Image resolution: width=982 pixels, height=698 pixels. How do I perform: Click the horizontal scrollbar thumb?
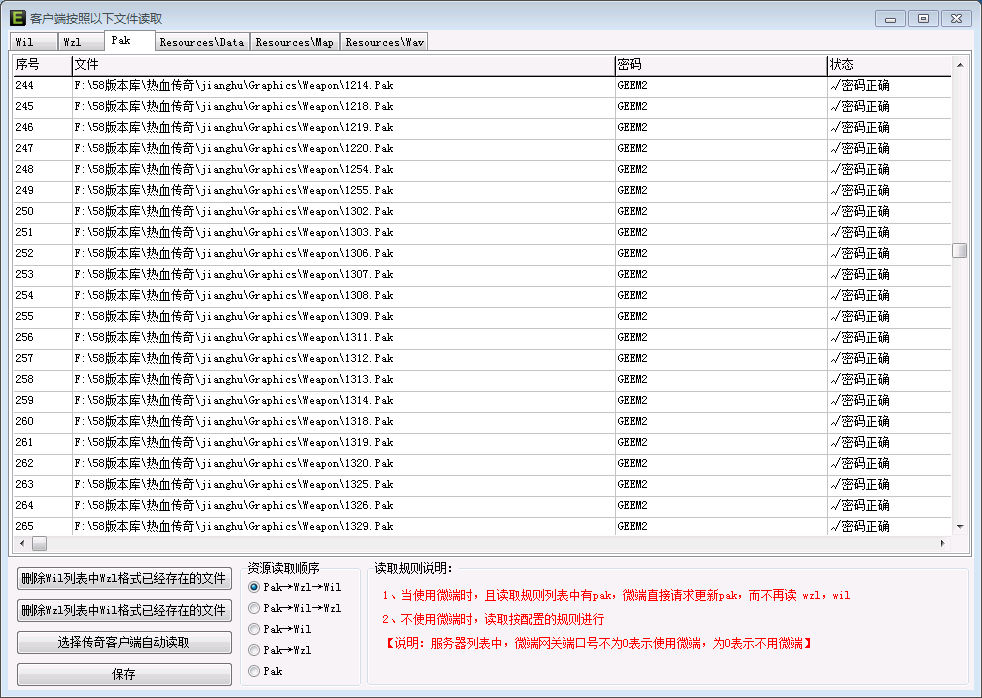[39, 543]
